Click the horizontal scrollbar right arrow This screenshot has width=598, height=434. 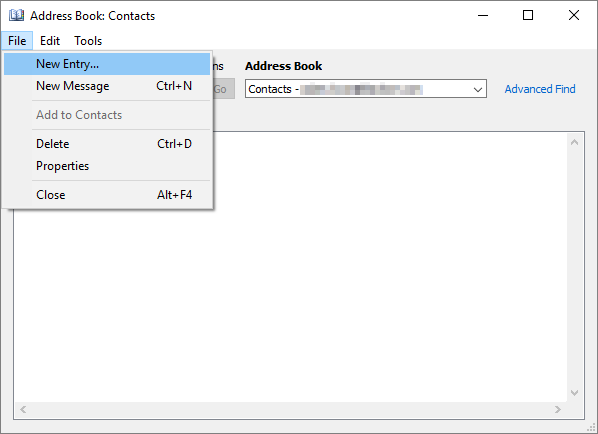point(558,409)
